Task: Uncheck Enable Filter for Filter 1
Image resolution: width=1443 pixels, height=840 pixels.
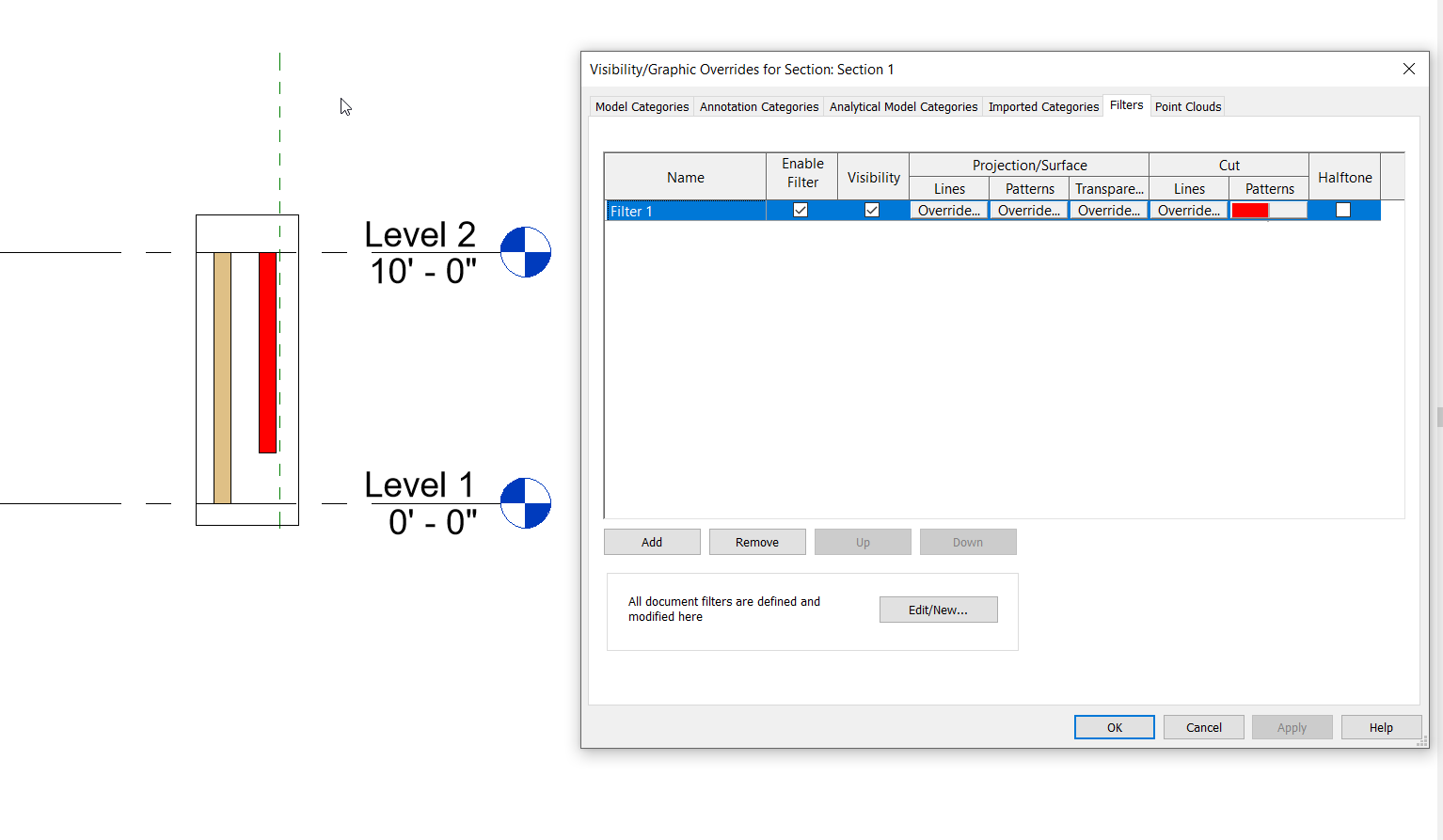Action: point(801,210)
